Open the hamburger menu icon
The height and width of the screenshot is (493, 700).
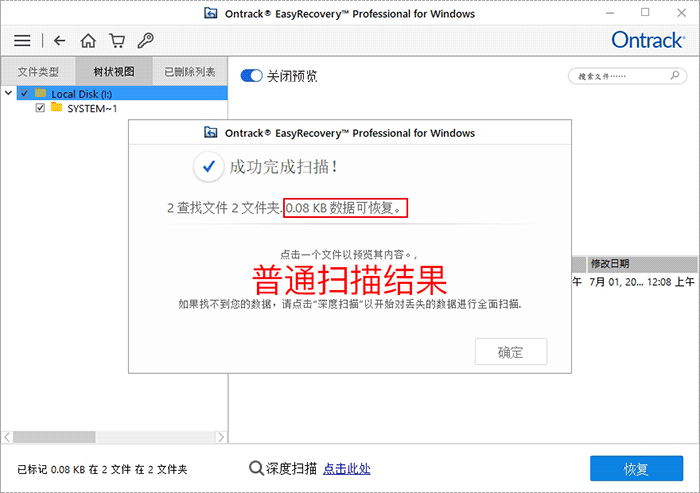[x=22, y=41]
